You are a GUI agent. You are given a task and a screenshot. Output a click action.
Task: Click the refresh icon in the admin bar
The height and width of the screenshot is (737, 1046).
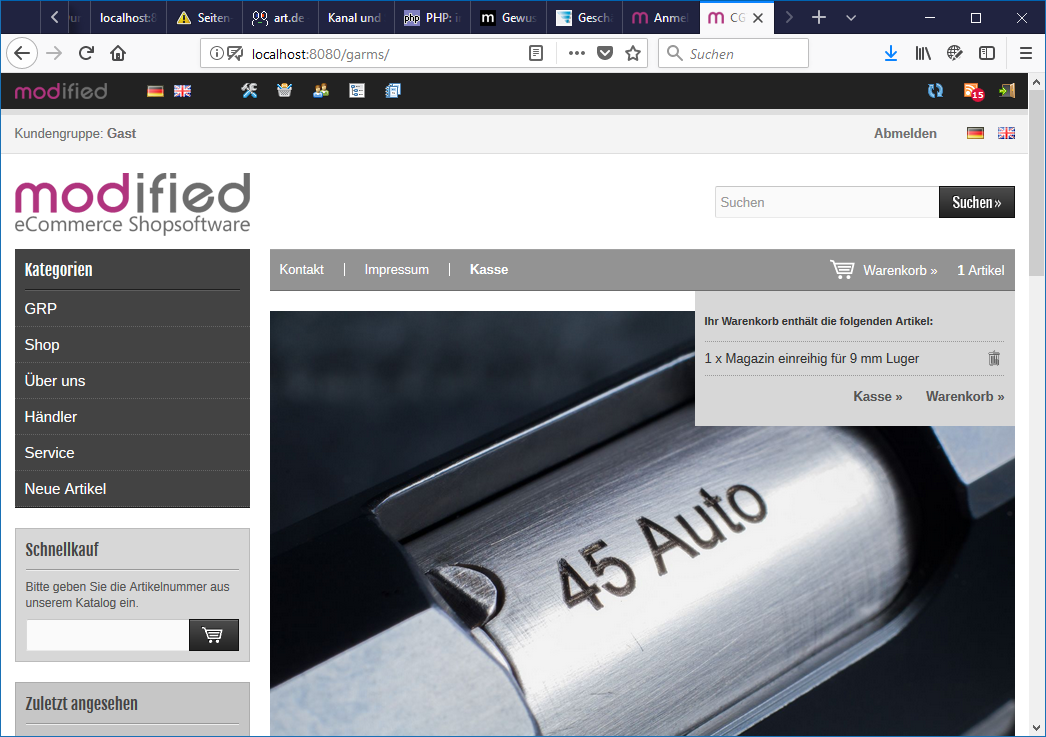(935, 91)
